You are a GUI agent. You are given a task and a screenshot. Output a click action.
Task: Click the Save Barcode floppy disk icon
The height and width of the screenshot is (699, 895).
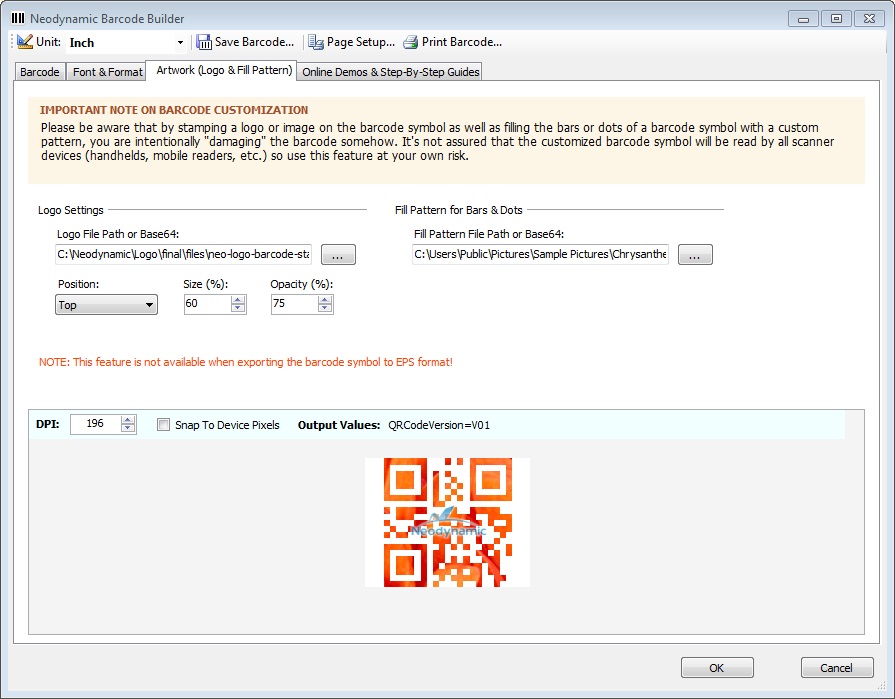[x=204, y=42]
